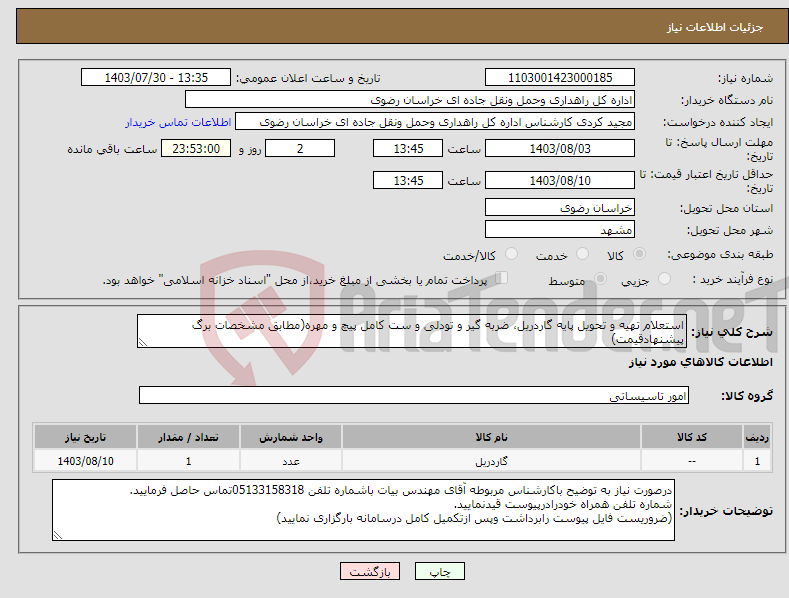The height and width of the screenshot is (598, 789).
Task: Toggle the اسناد خزانه اسلامی payment checkbox
Action: click(501, 278)
